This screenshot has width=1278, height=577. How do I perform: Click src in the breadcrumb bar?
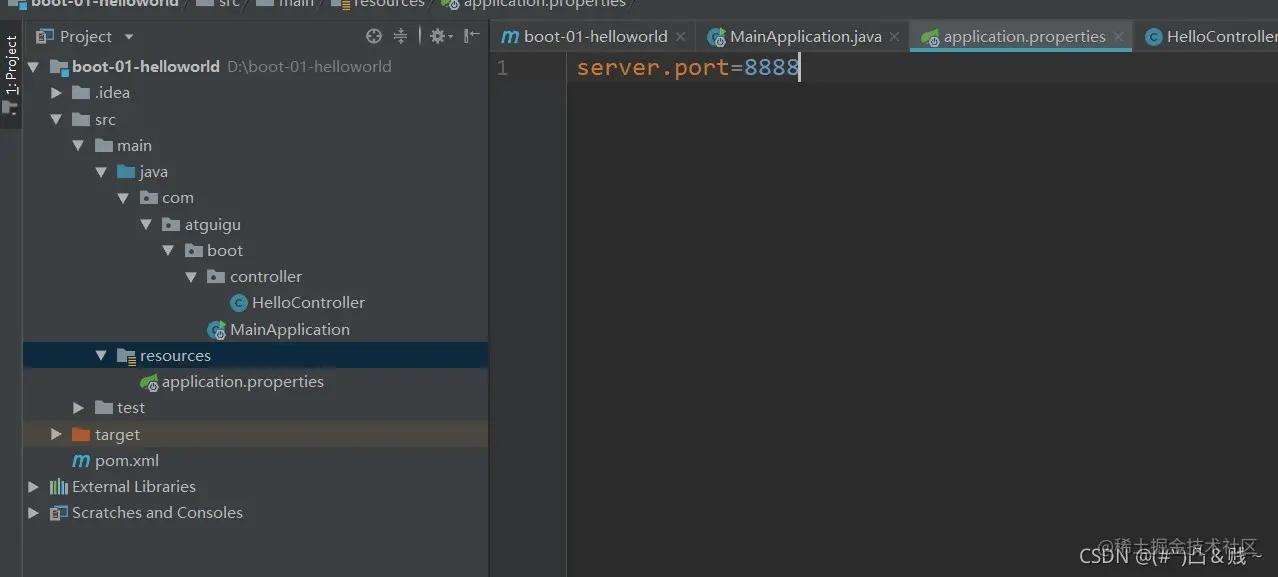(229, 4)
